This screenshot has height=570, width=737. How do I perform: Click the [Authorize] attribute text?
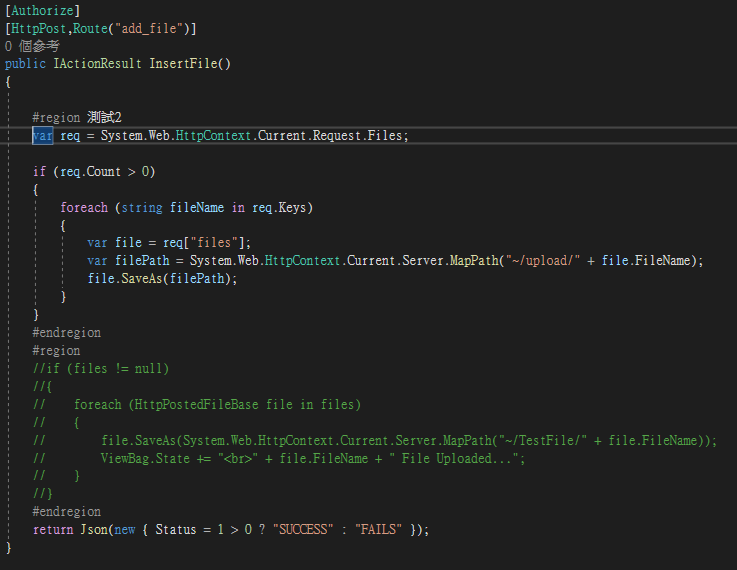pos(42,10)
